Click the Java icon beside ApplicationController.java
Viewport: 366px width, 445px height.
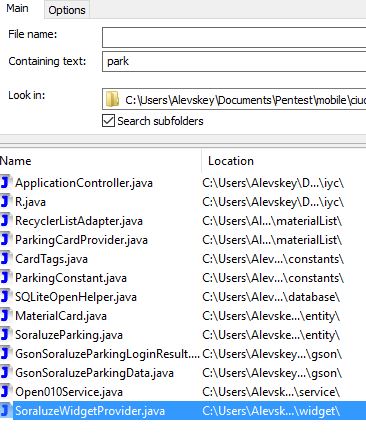(6, 183)
